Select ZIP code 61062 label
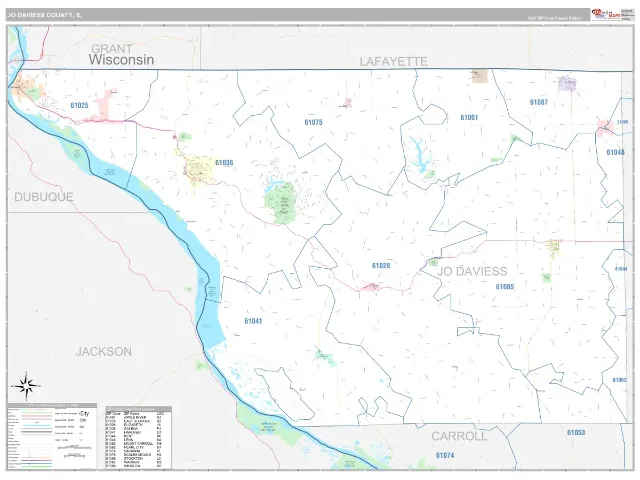Image resolution: width=640 pixels, height=480 pixels. (x=620, y=380)
